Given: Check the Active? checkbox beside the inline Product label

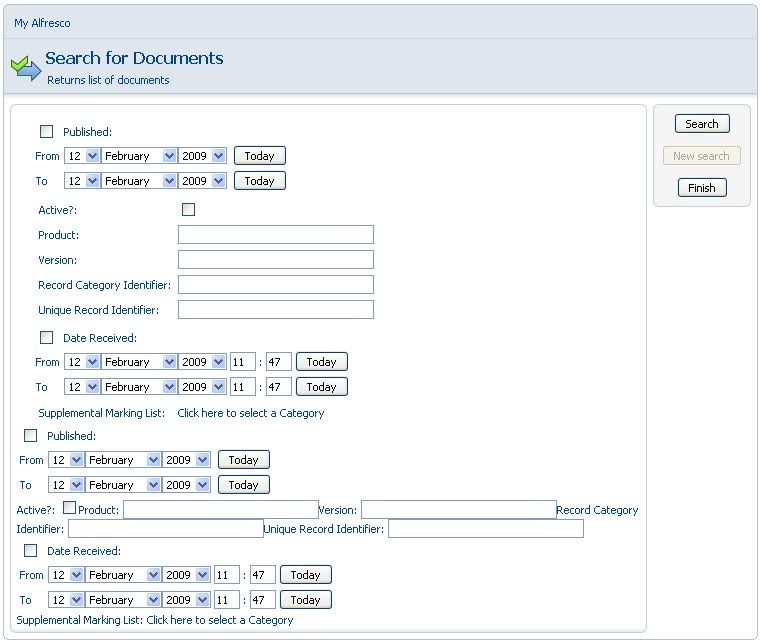Looking at the screenshot, I should coord(69,508).
